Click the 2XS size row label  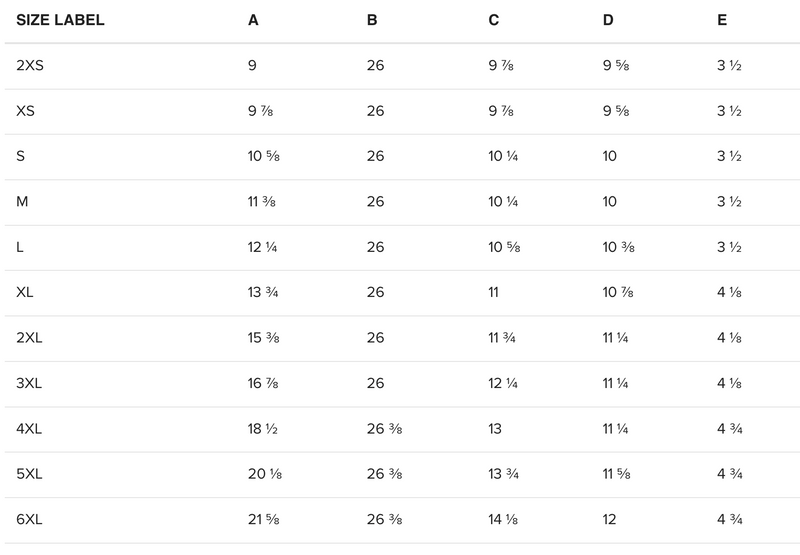[30, 66]
